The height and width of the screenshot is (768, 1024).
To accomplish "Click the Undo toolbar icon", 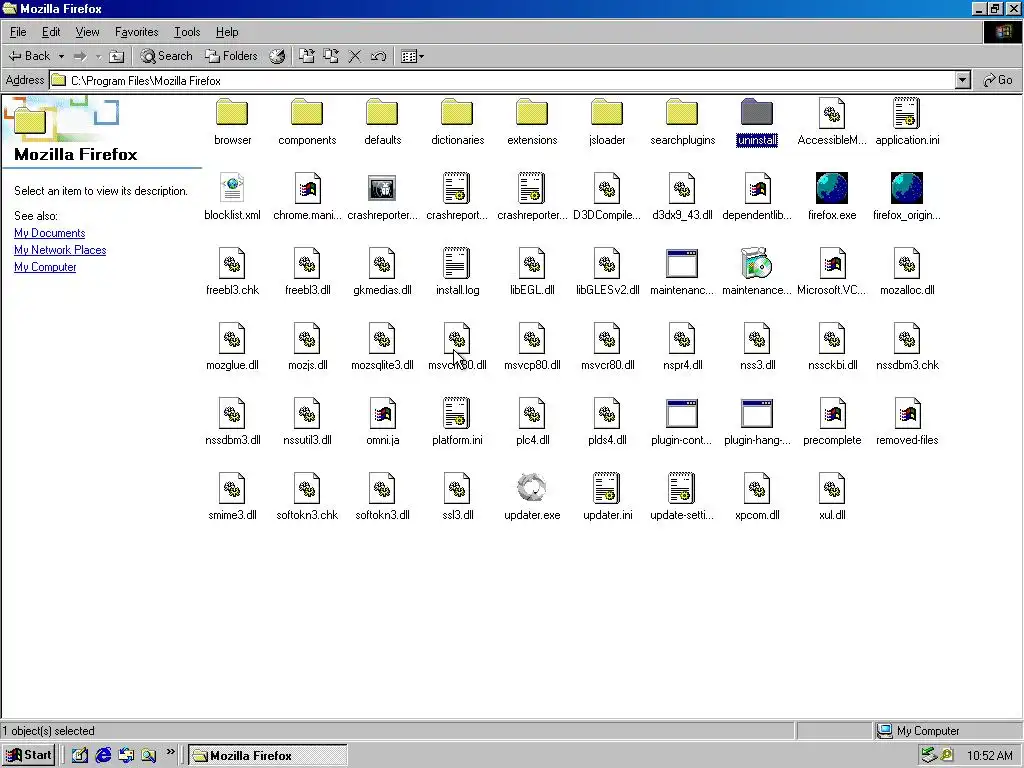I will 378,56.
